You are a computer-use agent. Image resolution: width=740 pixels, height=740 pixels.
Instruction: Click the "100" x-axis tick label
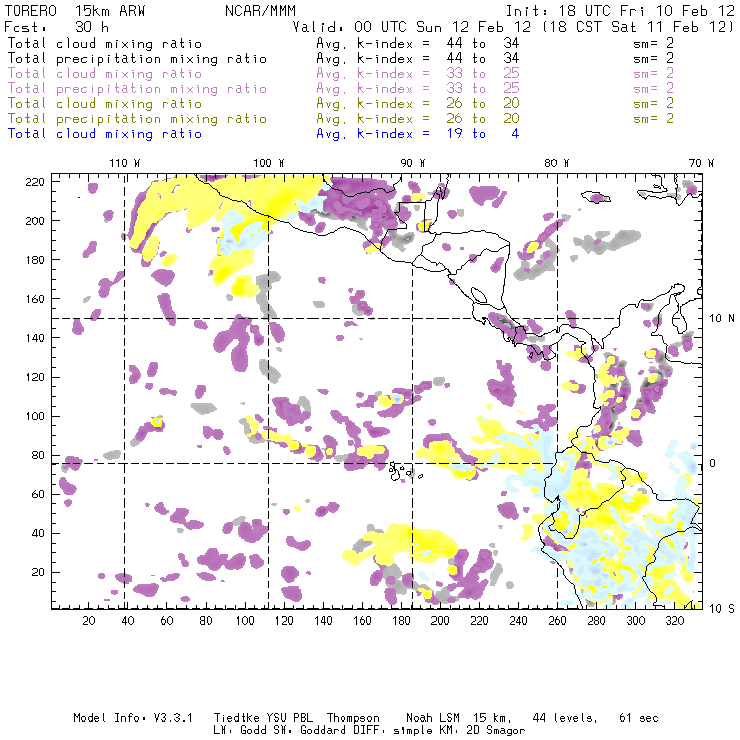pos(245,621)
